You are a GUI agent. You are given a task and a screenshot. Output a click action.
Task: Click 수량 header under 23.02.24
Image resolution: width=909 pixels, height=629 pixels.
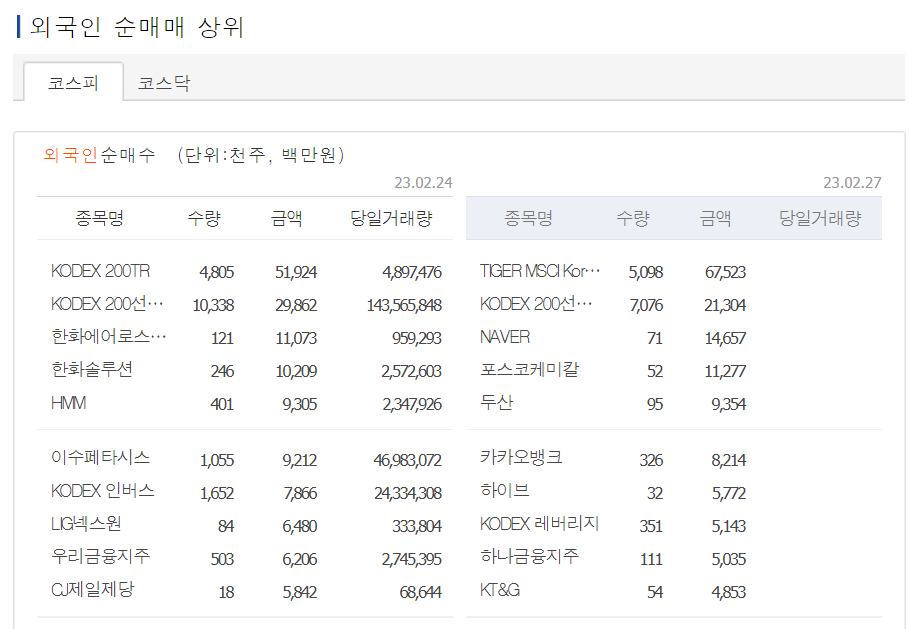(x=204, y=218)
